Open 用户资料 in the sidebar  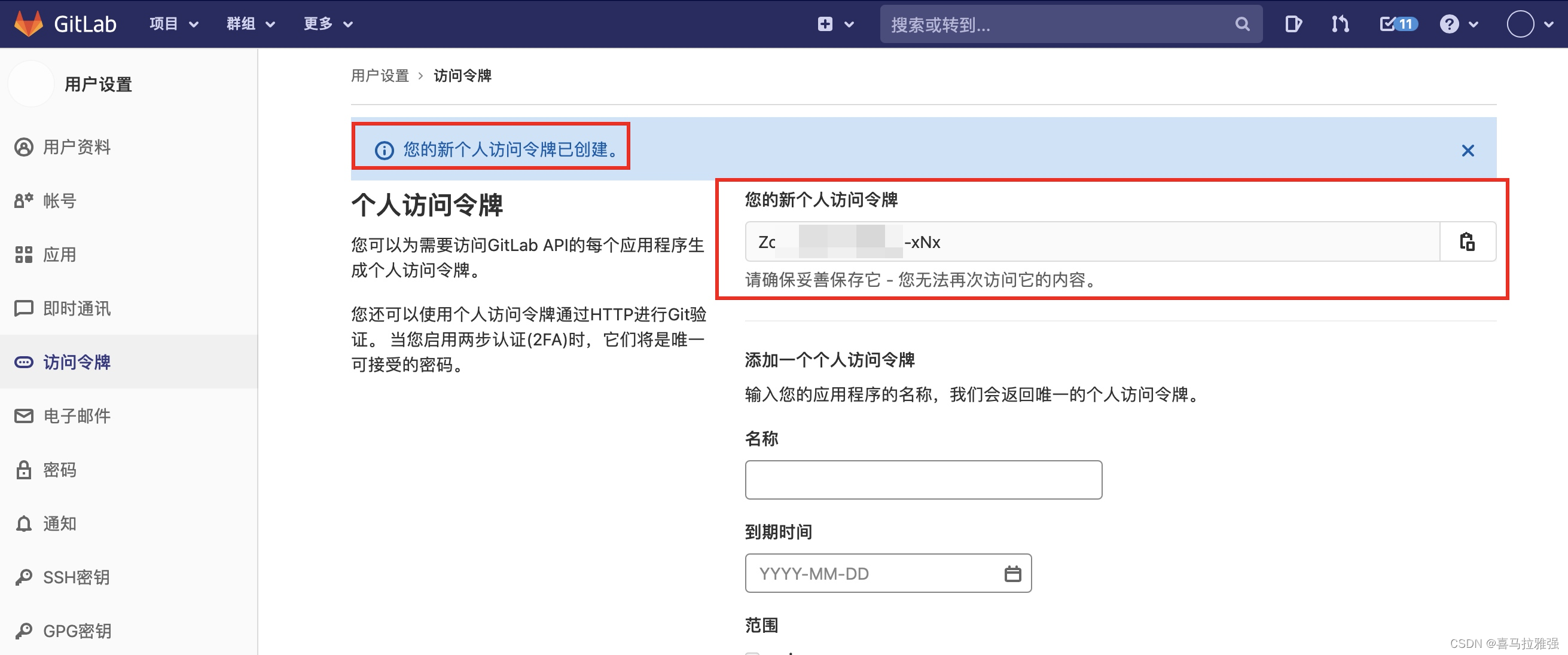point(76,147)
